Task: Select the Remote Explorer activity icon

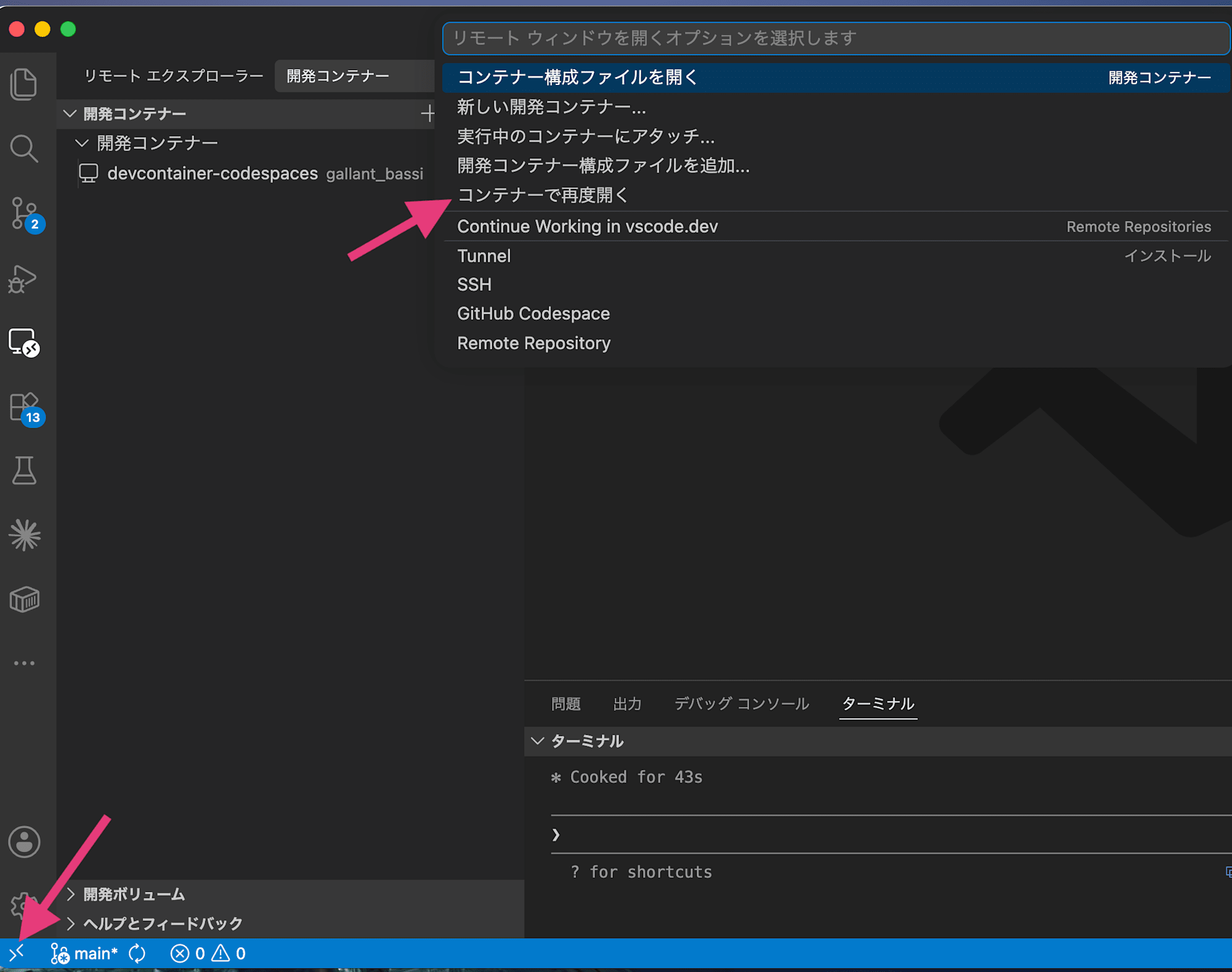Action: [x=24, y=342]
